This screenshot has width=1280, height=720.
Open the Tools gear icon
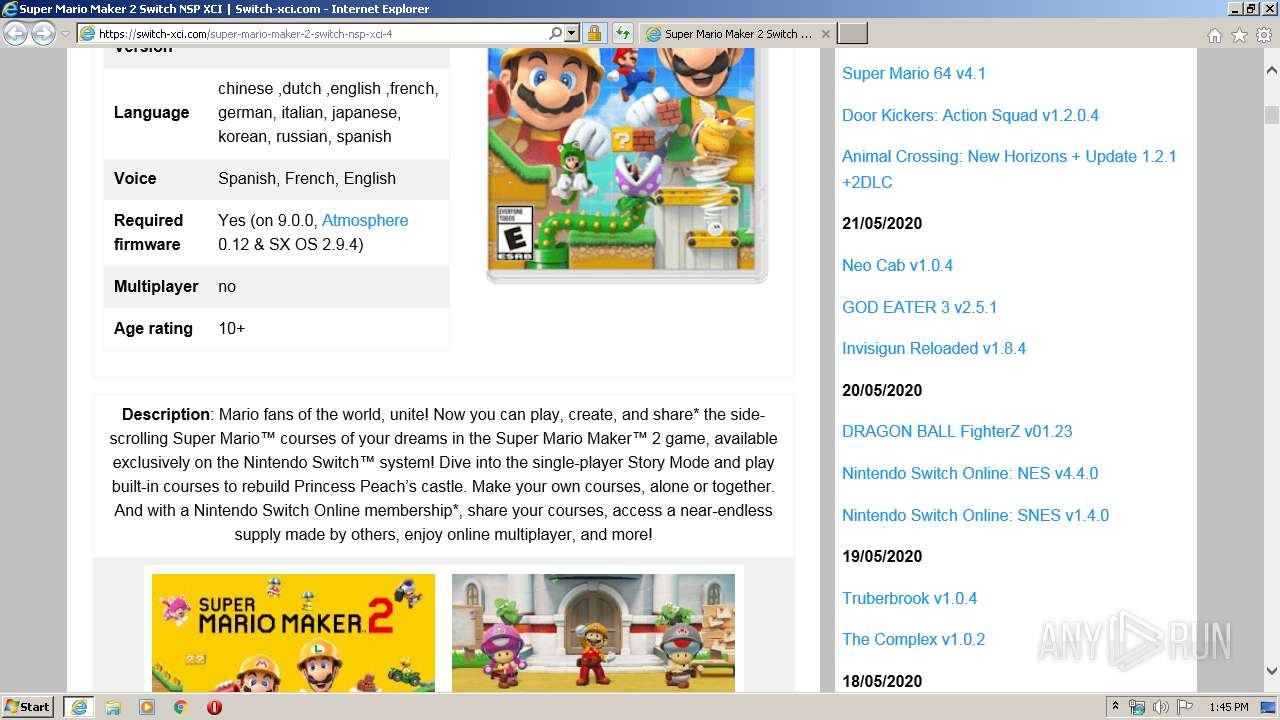pyautogui.click(x=1264, y=35)
